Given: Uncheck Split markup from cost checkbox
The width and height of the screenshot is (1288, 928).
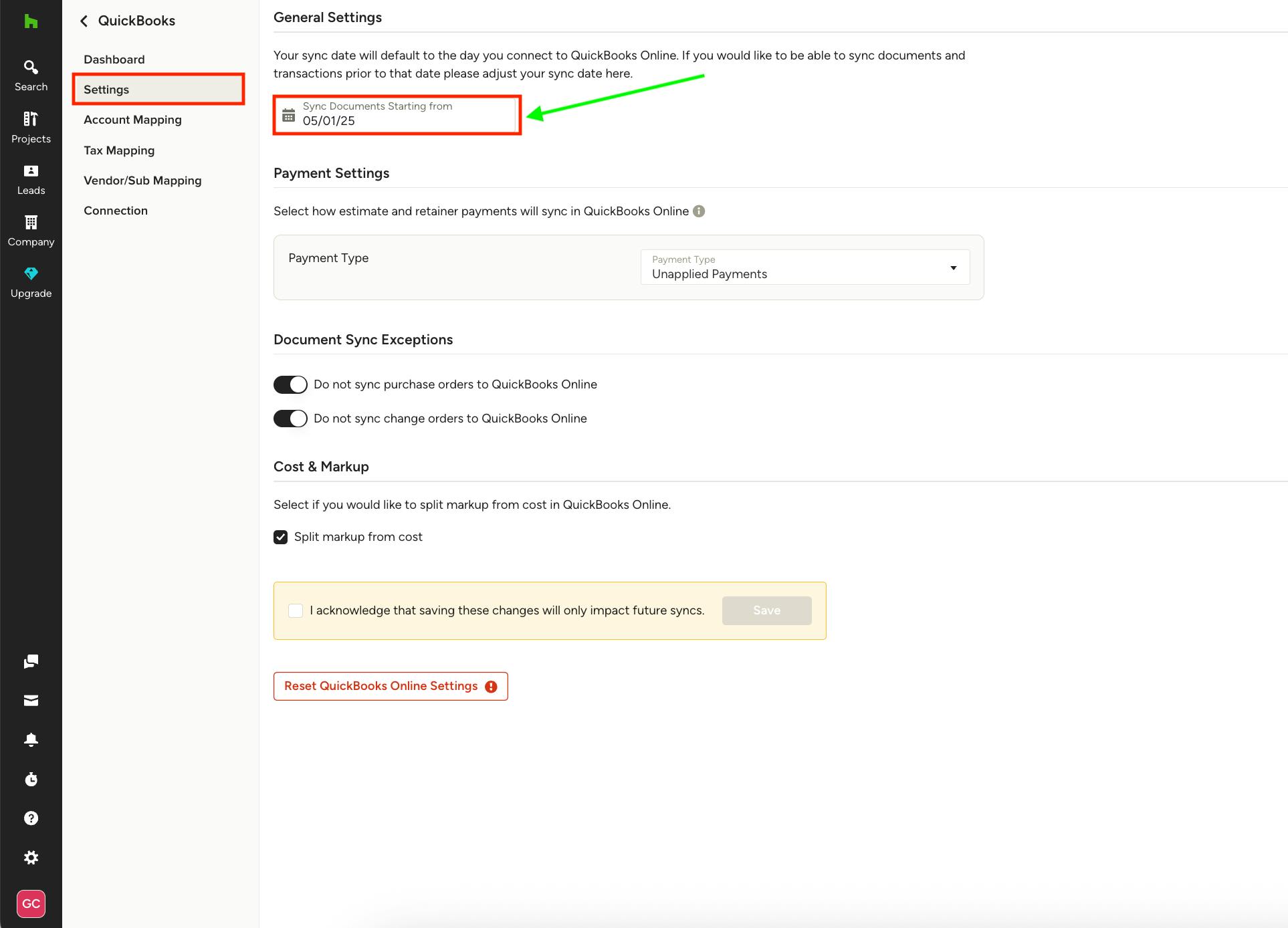Looking at the screenshot, I should pyautogui.click(x=281, y=537).
